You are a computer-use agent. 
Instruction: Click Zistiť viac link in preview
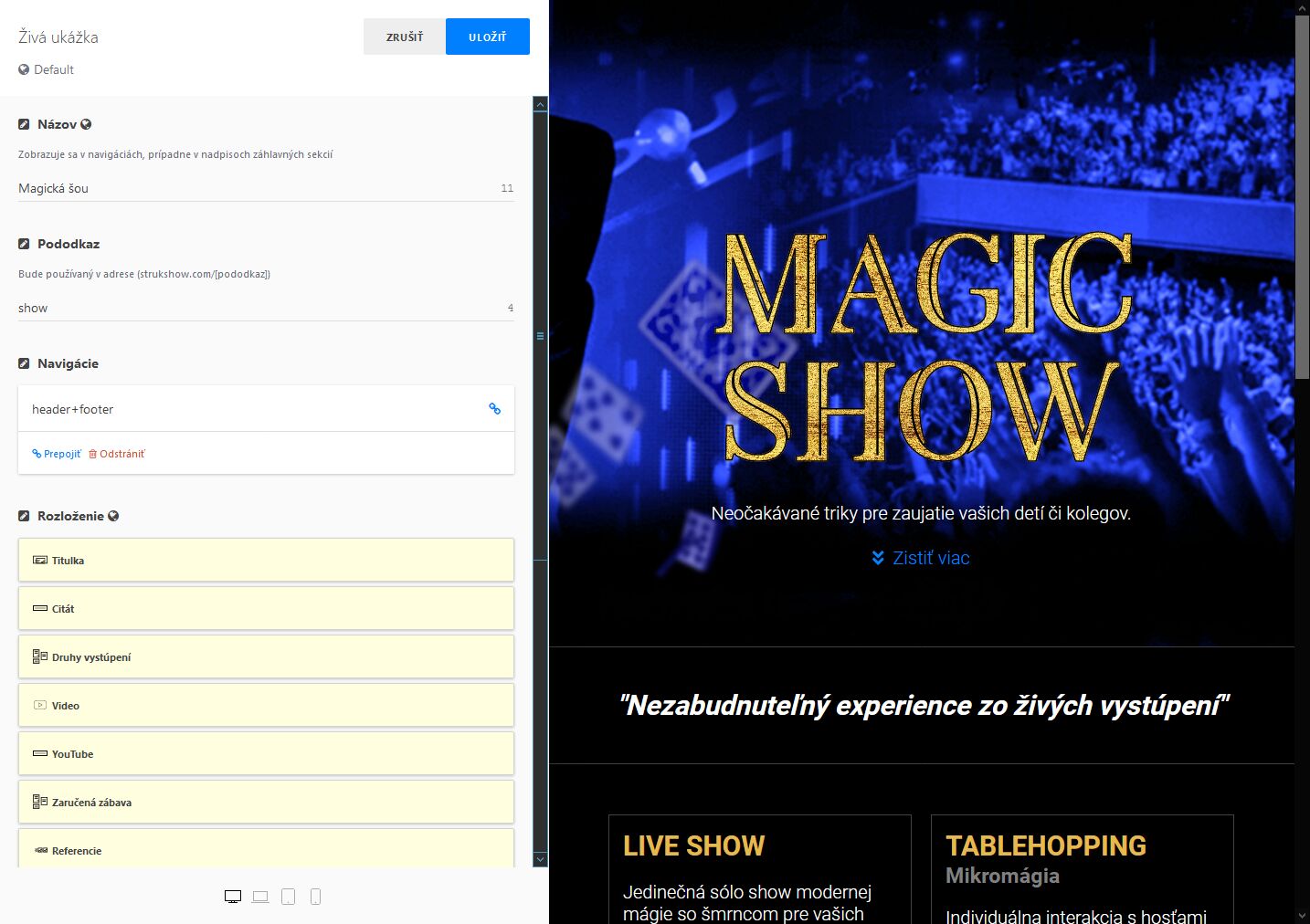point(921,558)
